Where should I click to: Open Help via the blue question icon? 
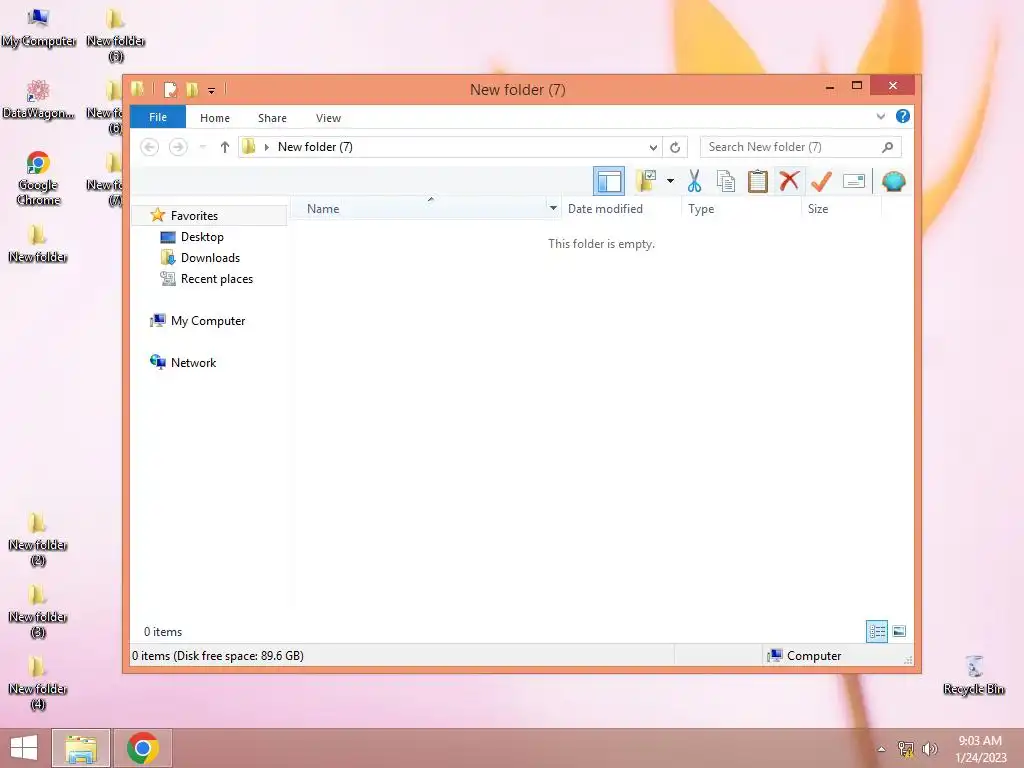tap(903, 116)
